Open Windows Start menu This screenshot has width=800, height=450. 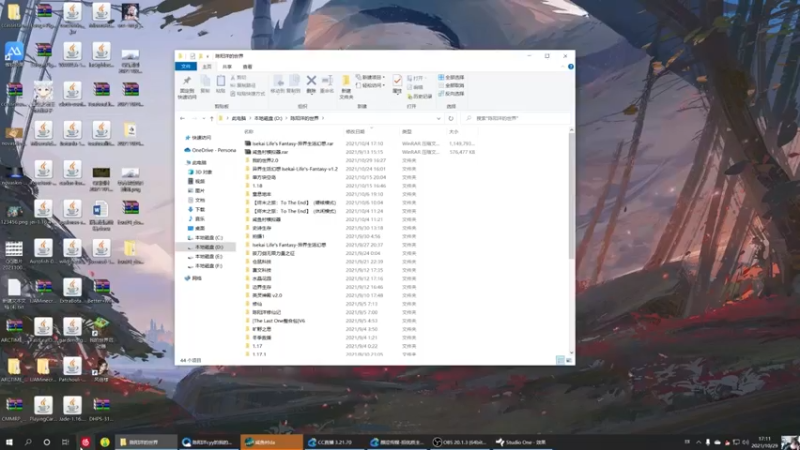9,442
